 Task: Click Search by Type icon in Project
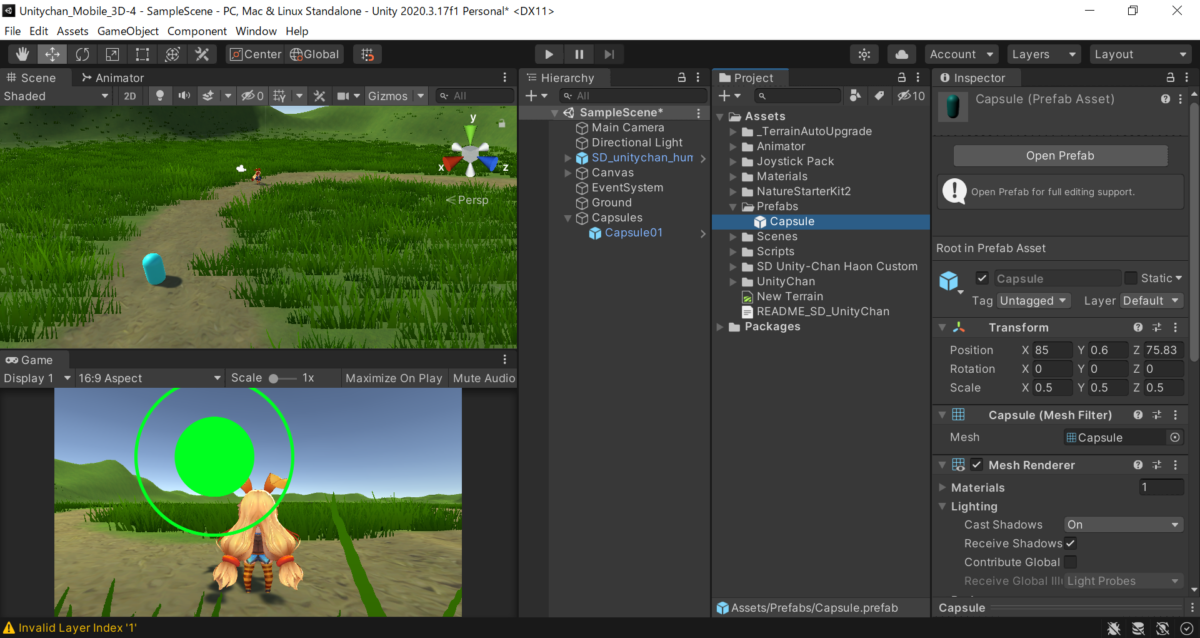coord(855,96)
